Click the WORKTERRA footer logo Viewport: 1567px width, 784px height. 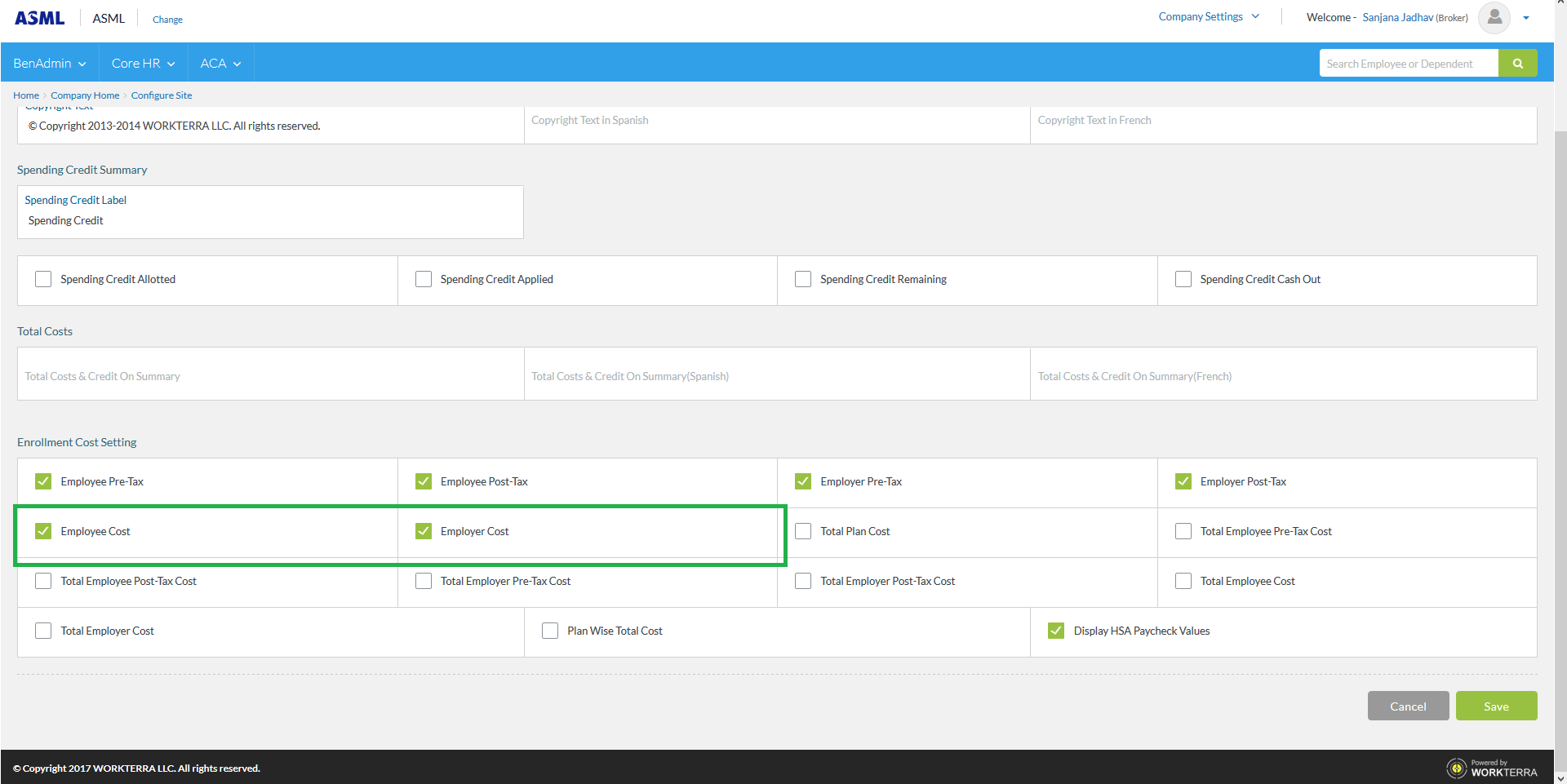tap(1491, 768)
